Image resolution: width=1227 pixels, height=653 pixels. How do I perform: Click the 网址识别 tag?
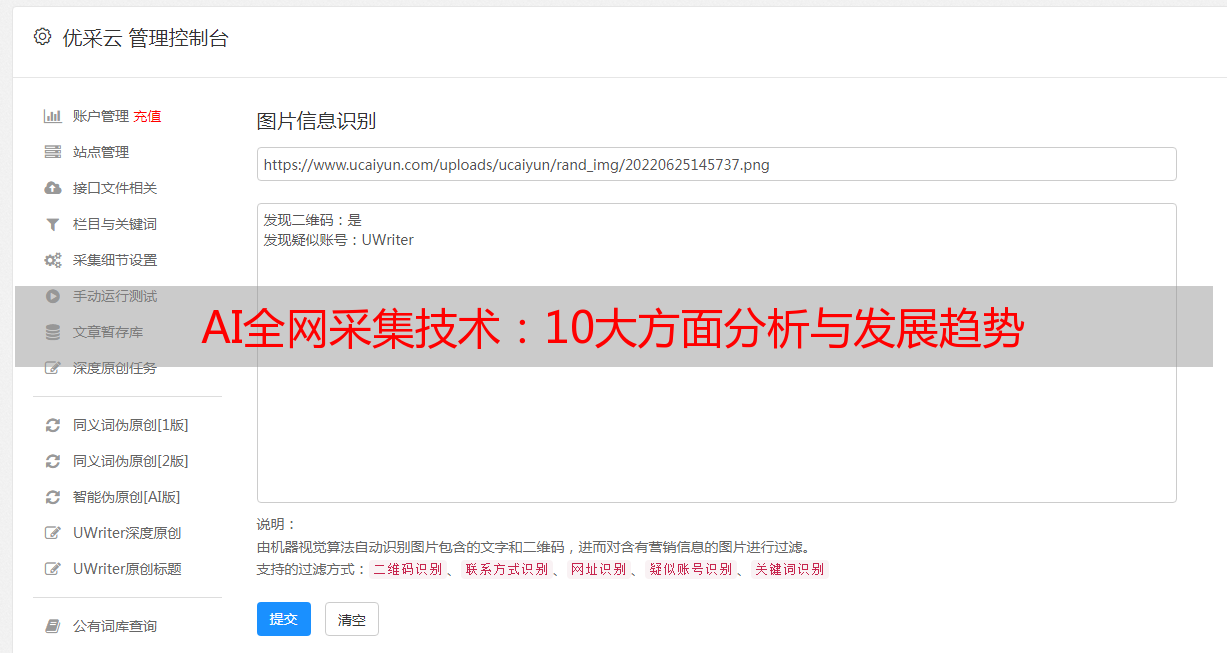(x=598, y=569)
